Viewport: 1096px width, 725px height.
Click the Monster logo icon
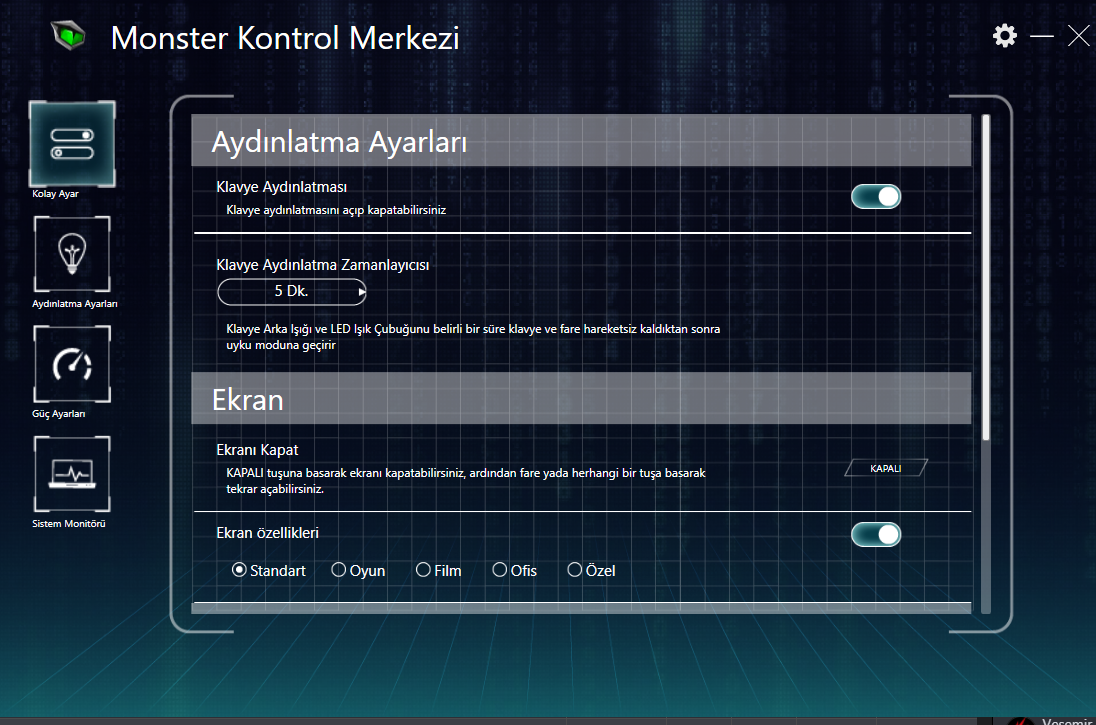pyautogui.click(x=68, y=35)
